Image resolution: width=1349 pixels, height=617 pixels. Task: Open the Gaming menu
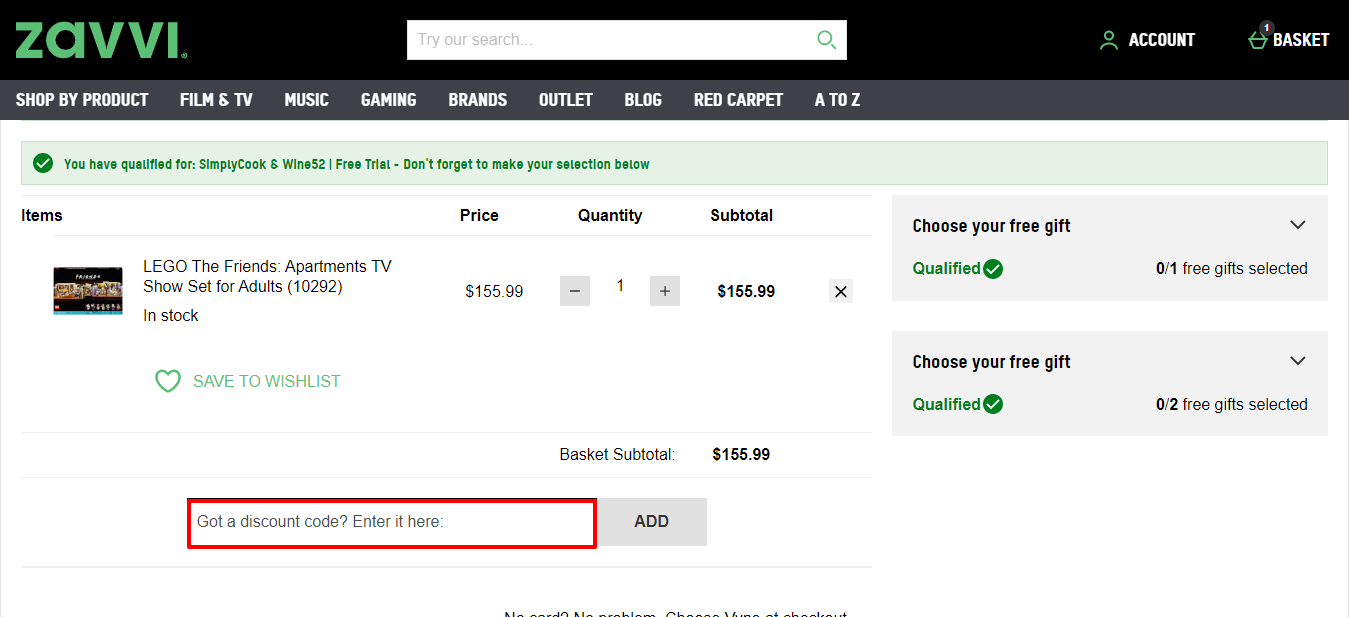click(388, 100)
